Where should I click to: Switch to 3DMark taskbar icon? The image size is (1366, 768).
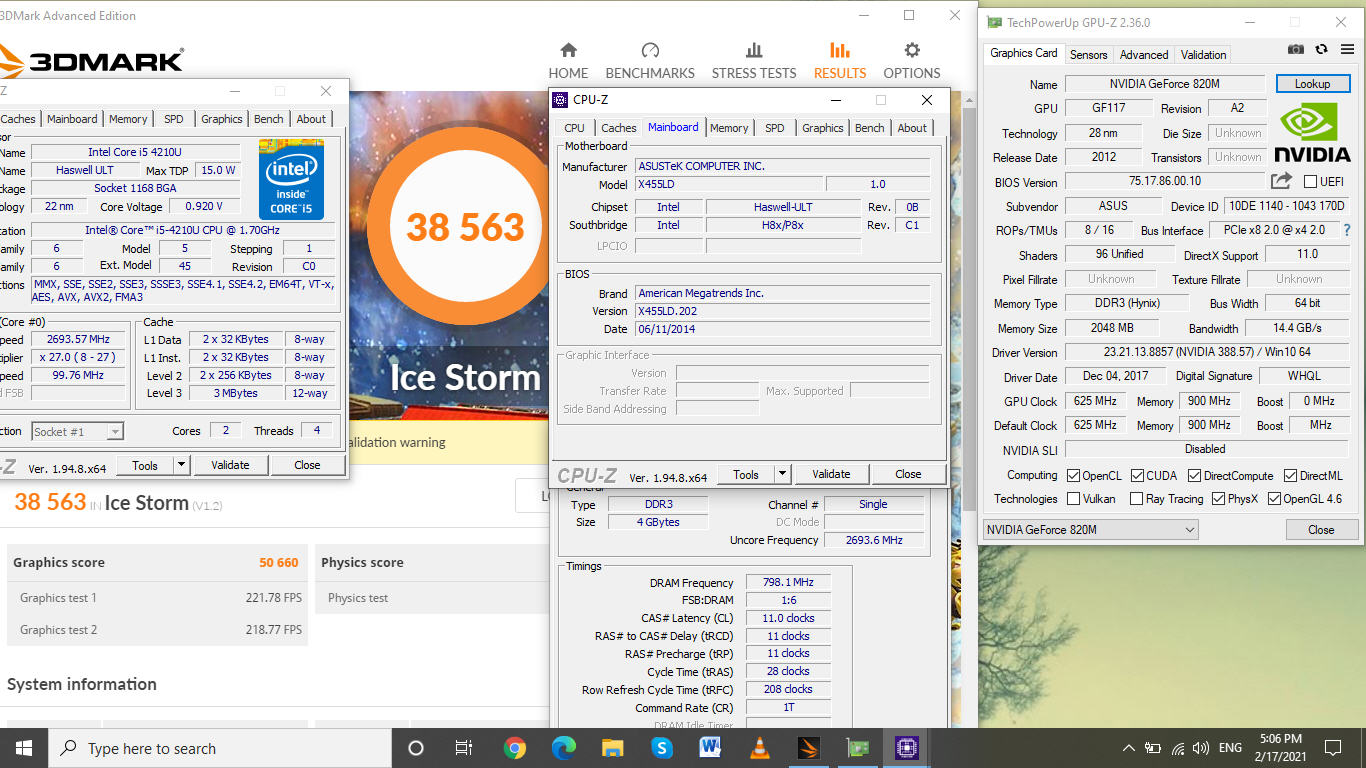click(x=808, y=748)
